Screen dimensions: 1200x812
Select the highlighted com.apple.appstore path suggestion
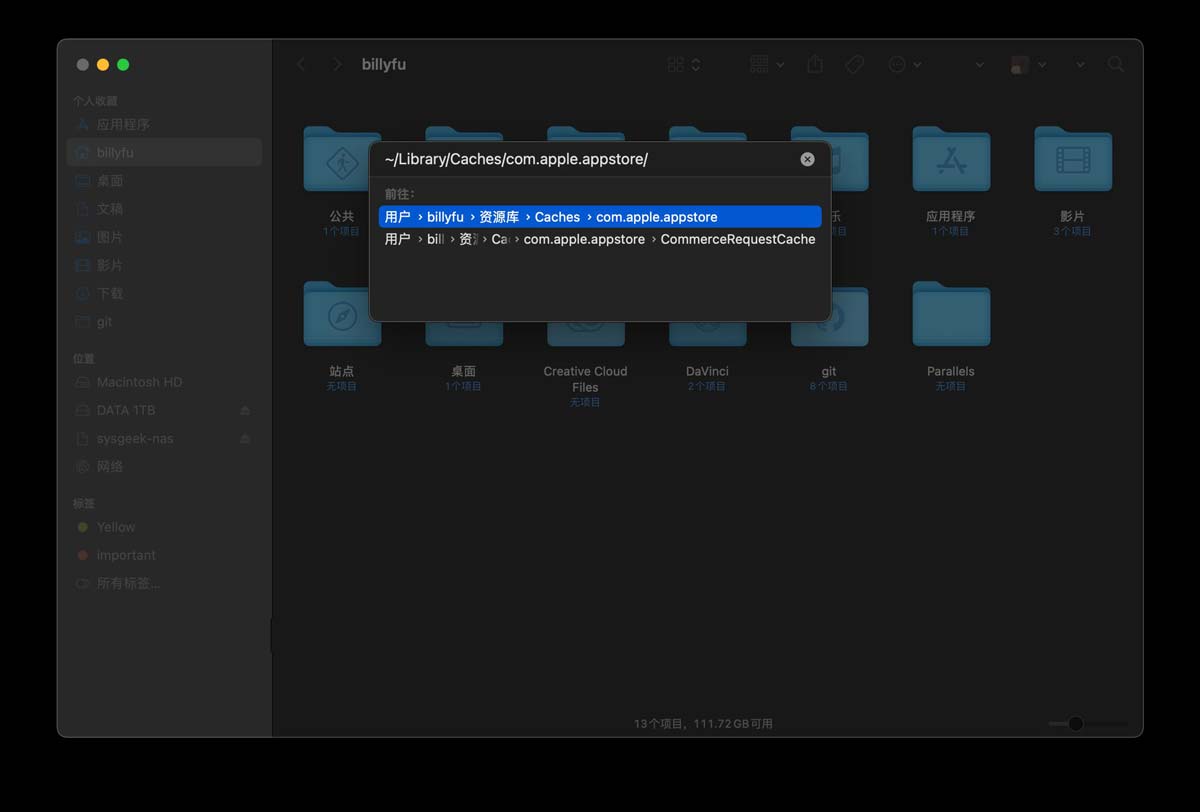point(599,217)
